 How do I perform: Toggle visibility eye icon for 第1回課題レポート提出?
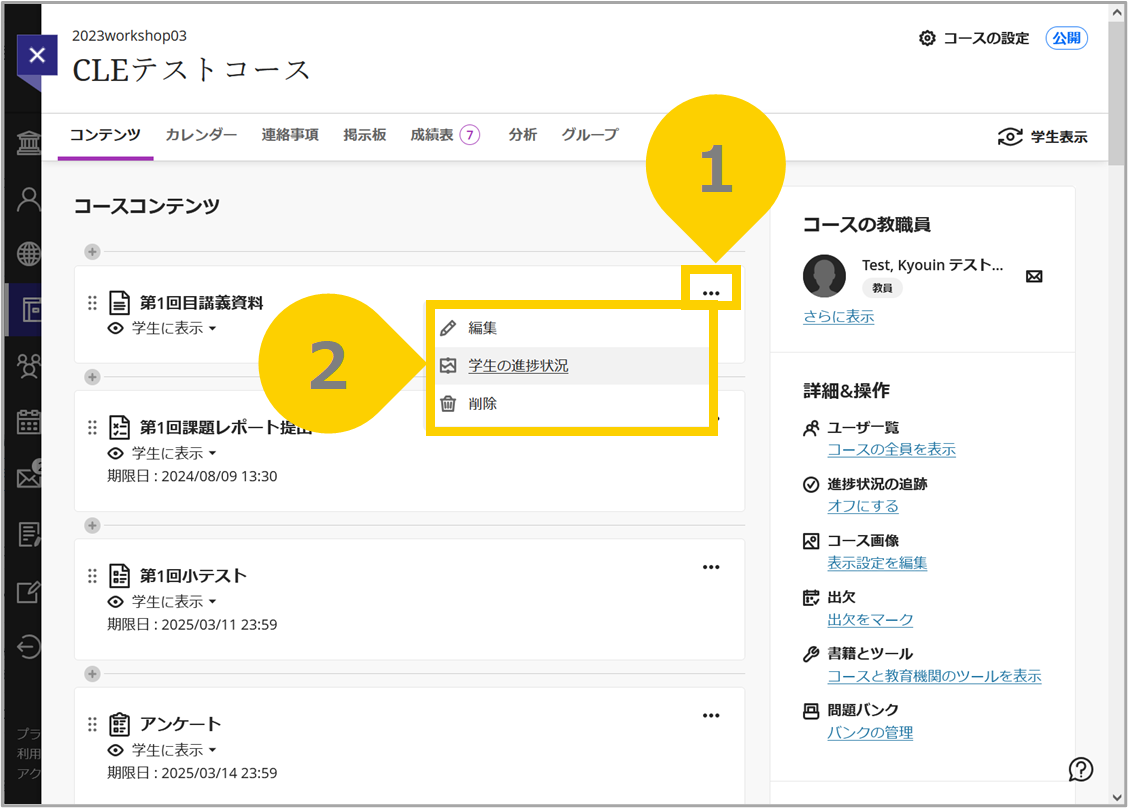115,453
